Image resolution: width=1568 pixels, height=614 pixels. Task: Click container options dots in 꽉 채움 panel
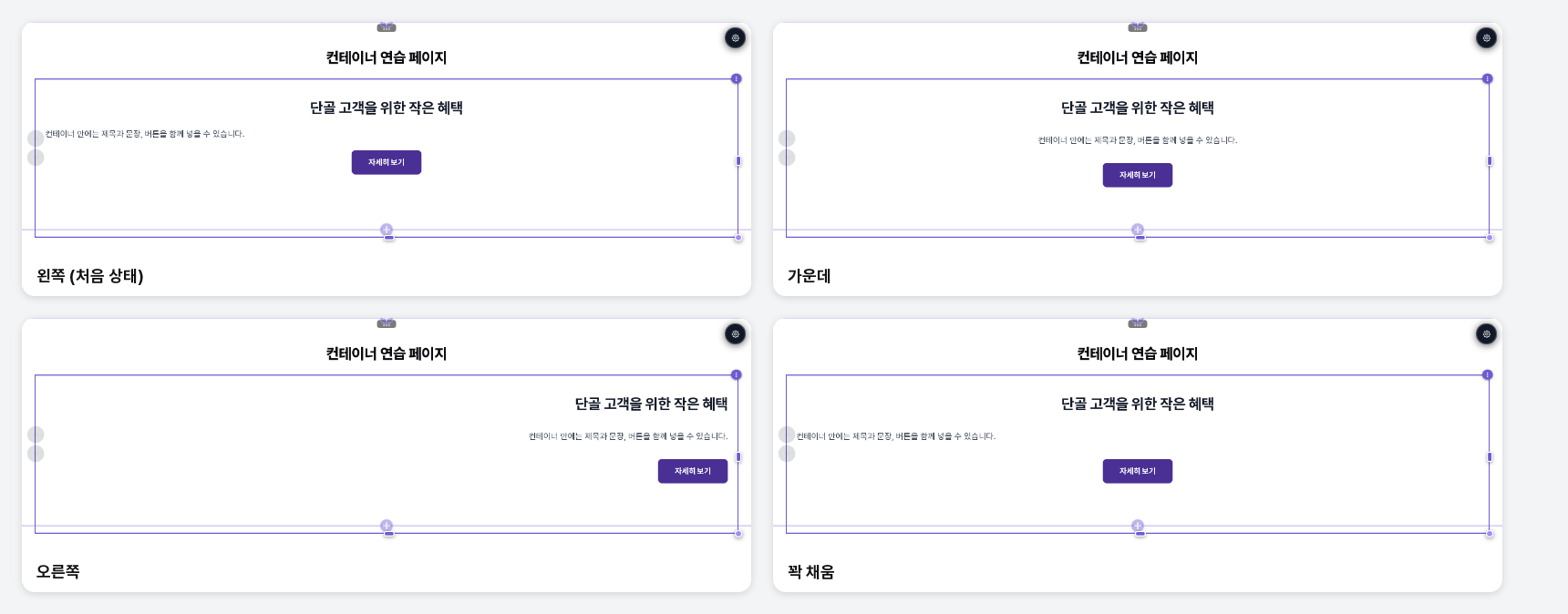click(x=1488, y=375)
